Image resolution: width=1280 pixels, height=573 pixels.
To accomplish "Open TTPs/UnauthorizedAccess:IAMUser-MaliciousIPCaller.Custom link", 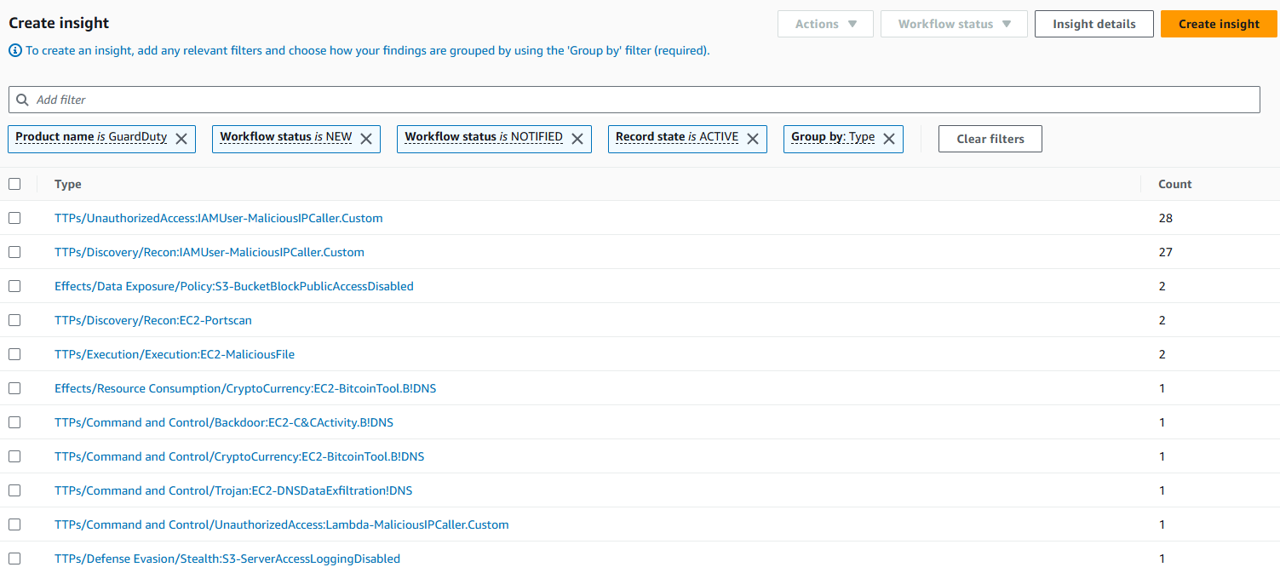I will (218, 218).
